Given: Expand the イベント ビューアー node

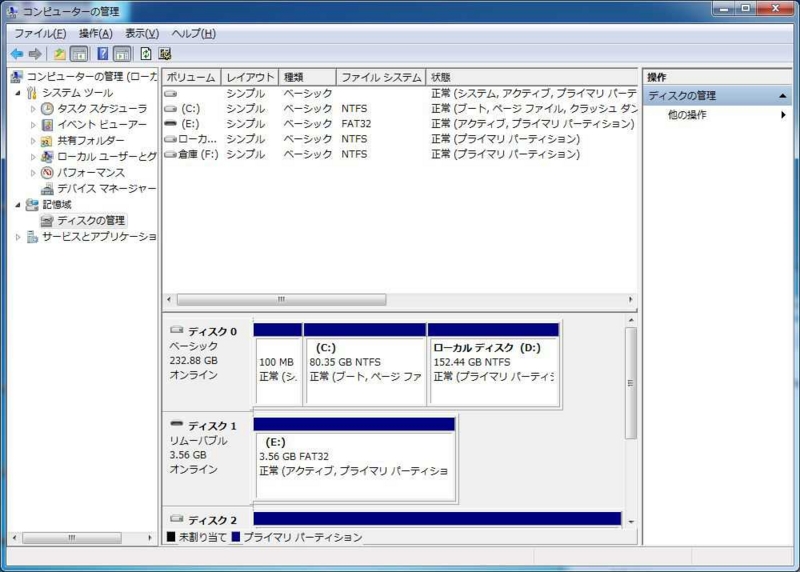Looking at the screenshot, I should tap(33, 125).
